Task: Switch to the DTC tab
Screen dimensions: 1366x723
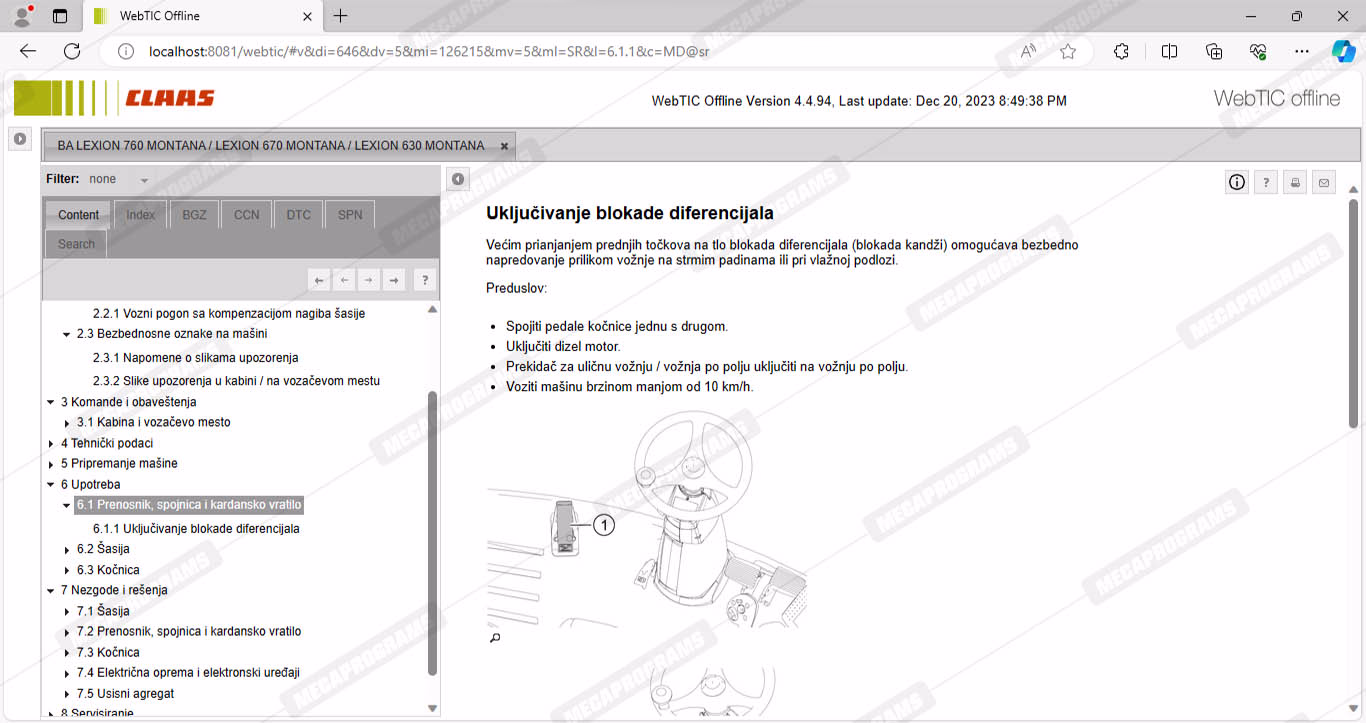Action: (298, 215)
